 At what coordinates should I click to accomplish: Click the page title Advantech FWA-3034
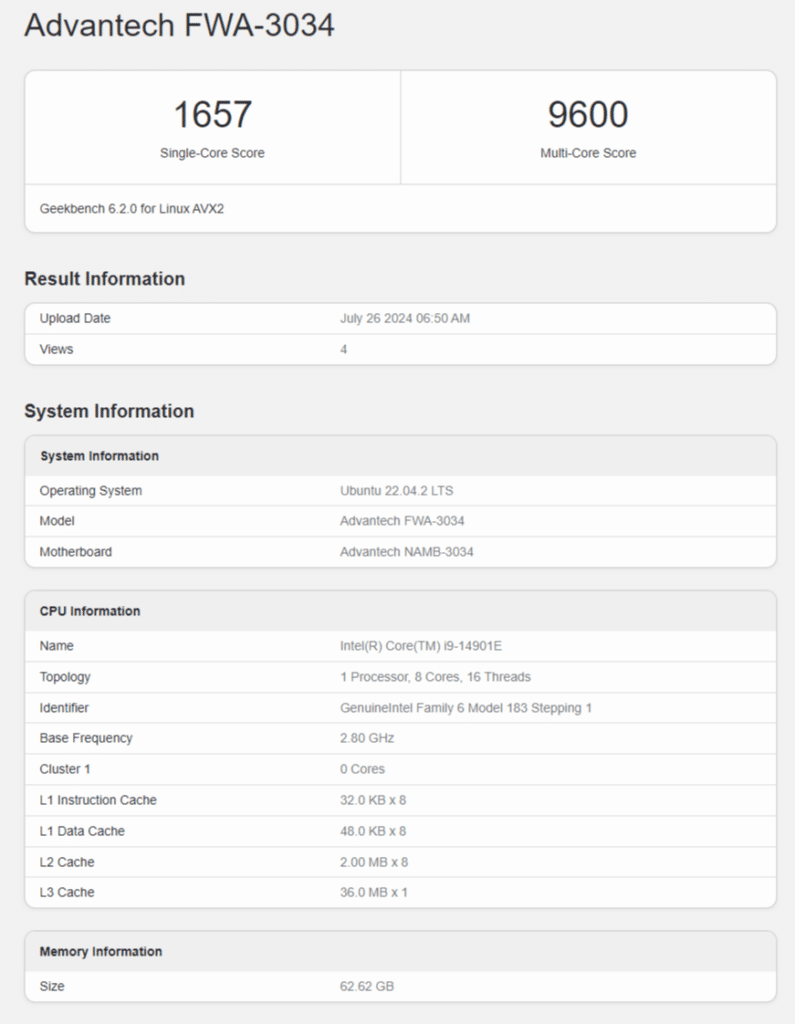click(180, 25)
